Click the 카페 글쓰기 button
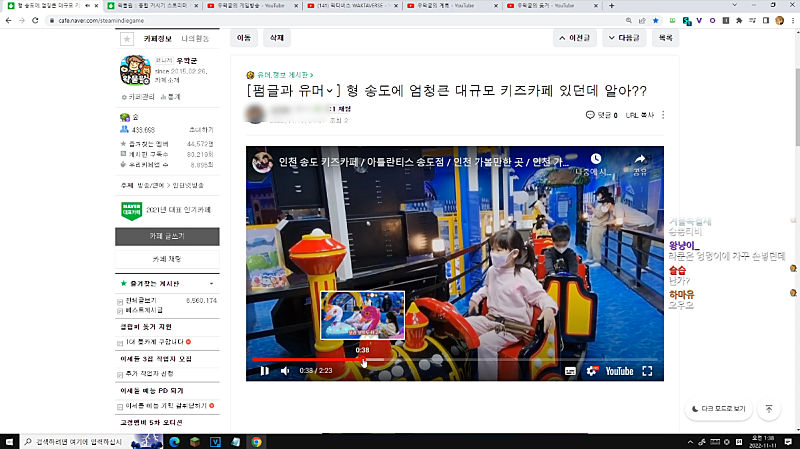This screenshot has height=449, width=800. click(x=166, y=236)
